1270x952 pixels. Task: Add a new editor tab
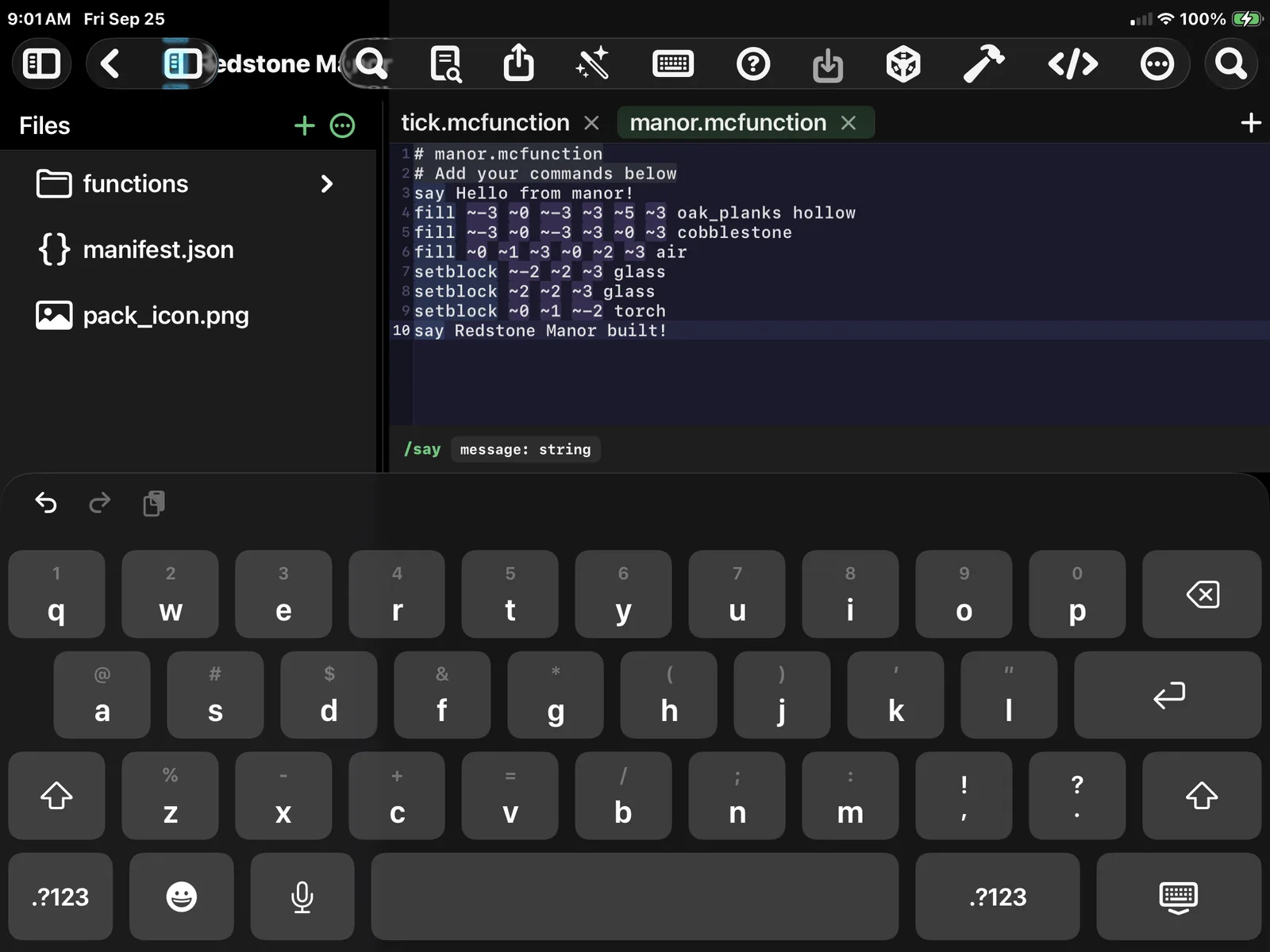1250,123
